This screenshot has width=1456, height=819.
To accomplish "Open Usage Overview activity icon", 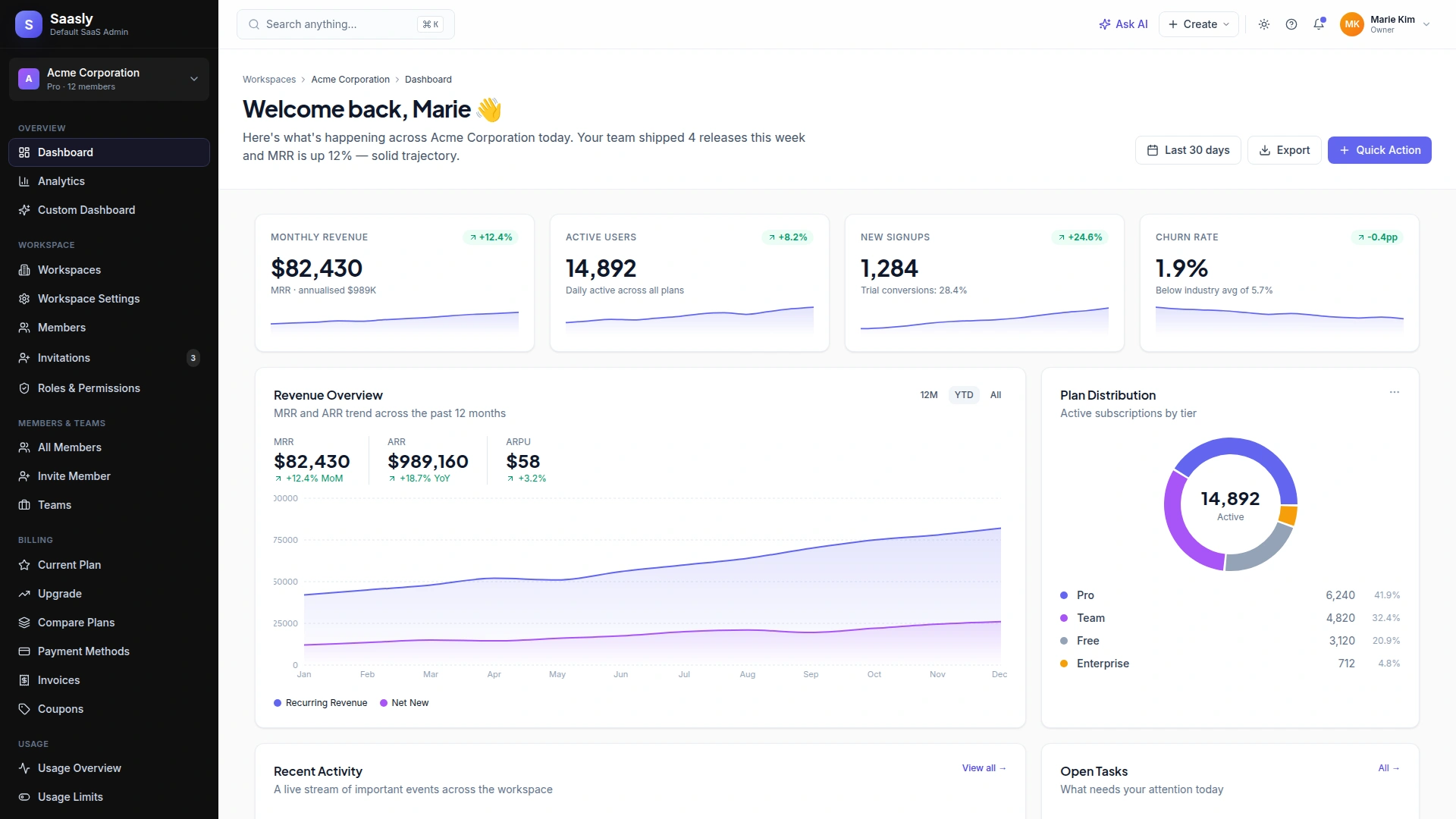I will [x=24, y=768].
